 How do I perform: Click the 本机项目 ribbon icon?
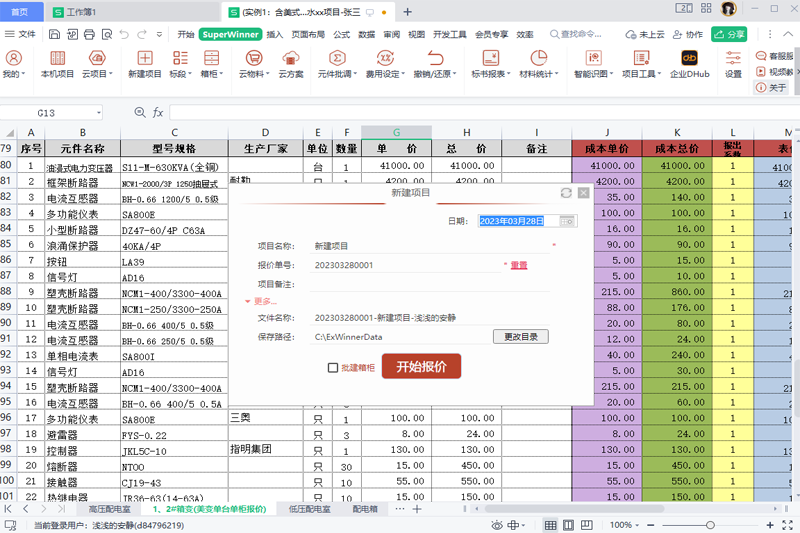[x=57, y=64]
